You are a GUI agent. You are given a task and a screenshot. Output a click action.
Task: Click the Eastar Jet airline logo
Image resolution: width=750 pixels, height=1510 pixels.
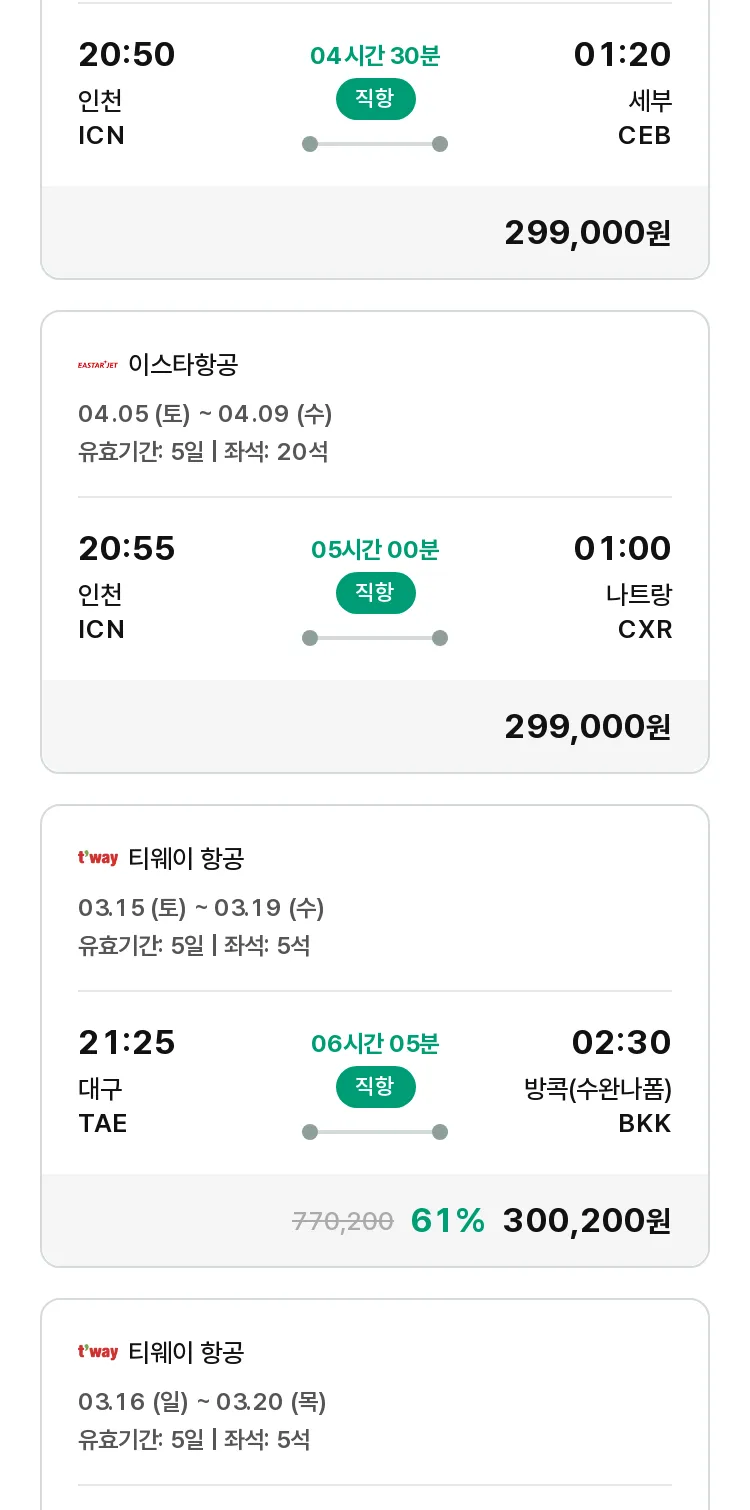point(98,365)
